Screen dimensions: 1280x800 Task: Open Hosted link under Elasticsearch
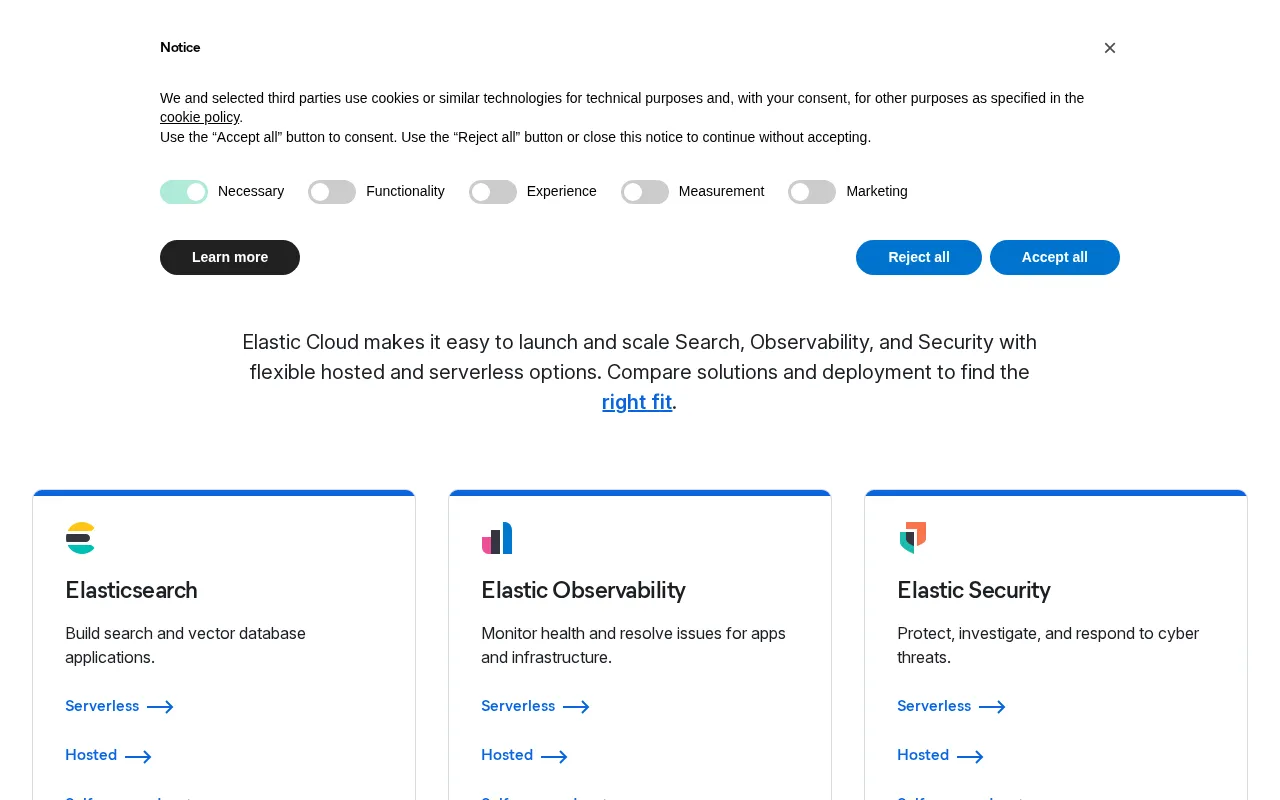point(108,755)
